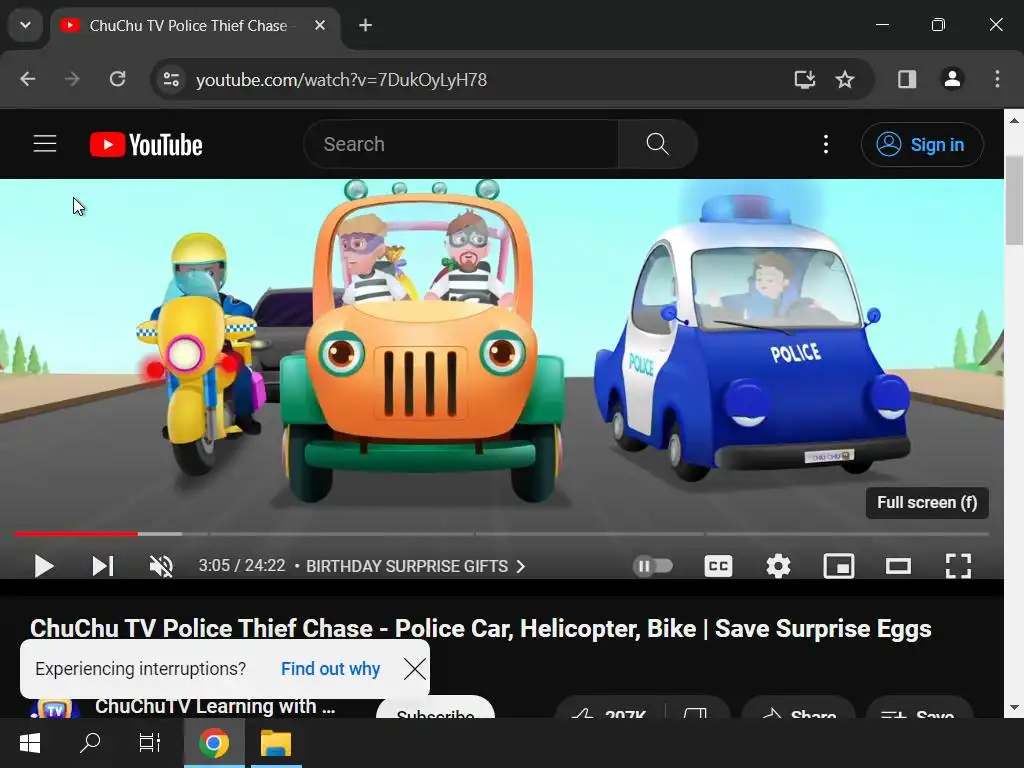Open Windows taskbar search
1024x768 pixels.
point(89,743)
